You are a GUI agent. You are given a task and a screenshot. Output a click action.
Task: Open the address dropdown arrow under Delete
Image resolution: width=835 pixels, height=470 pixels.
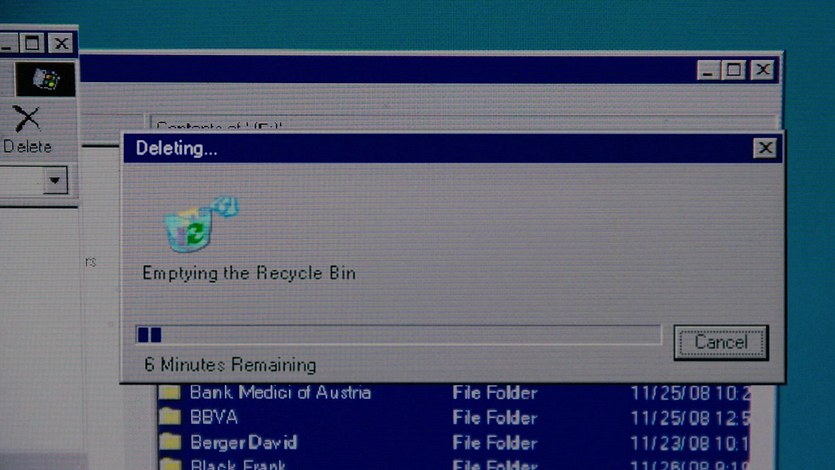click(x=55, y=181)
